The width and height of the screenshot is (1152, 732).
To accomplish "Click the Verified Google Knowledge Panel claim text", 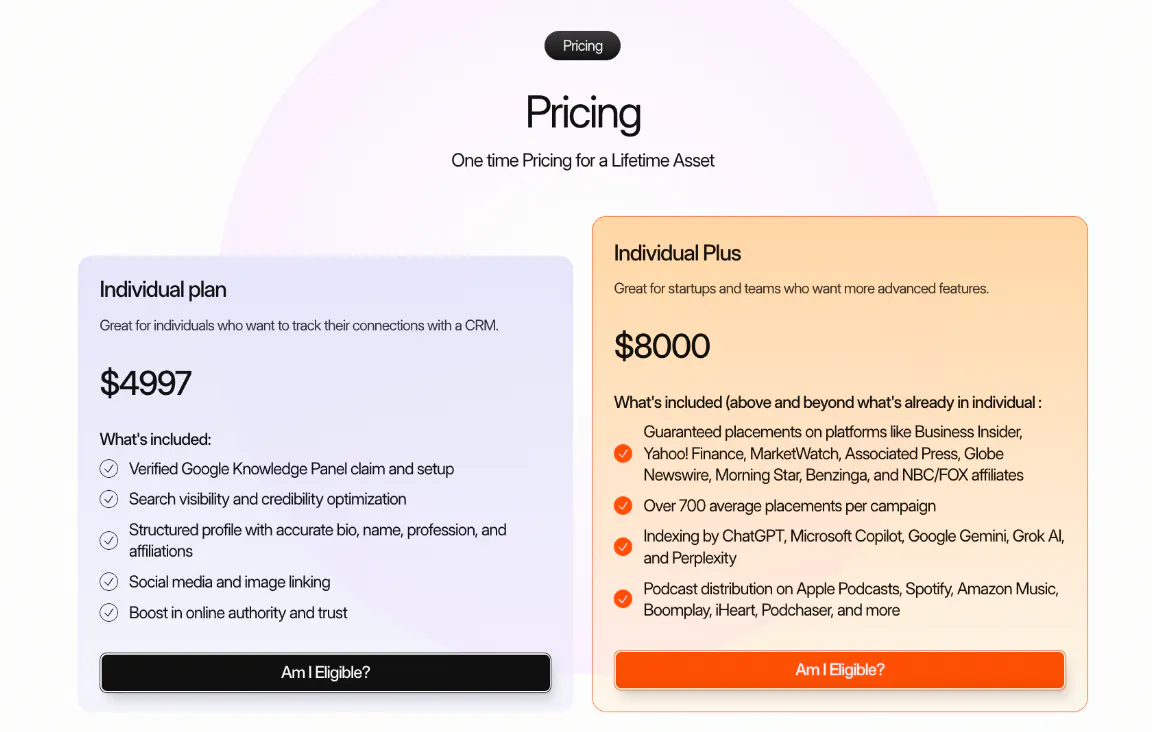I will pos(292,469).
